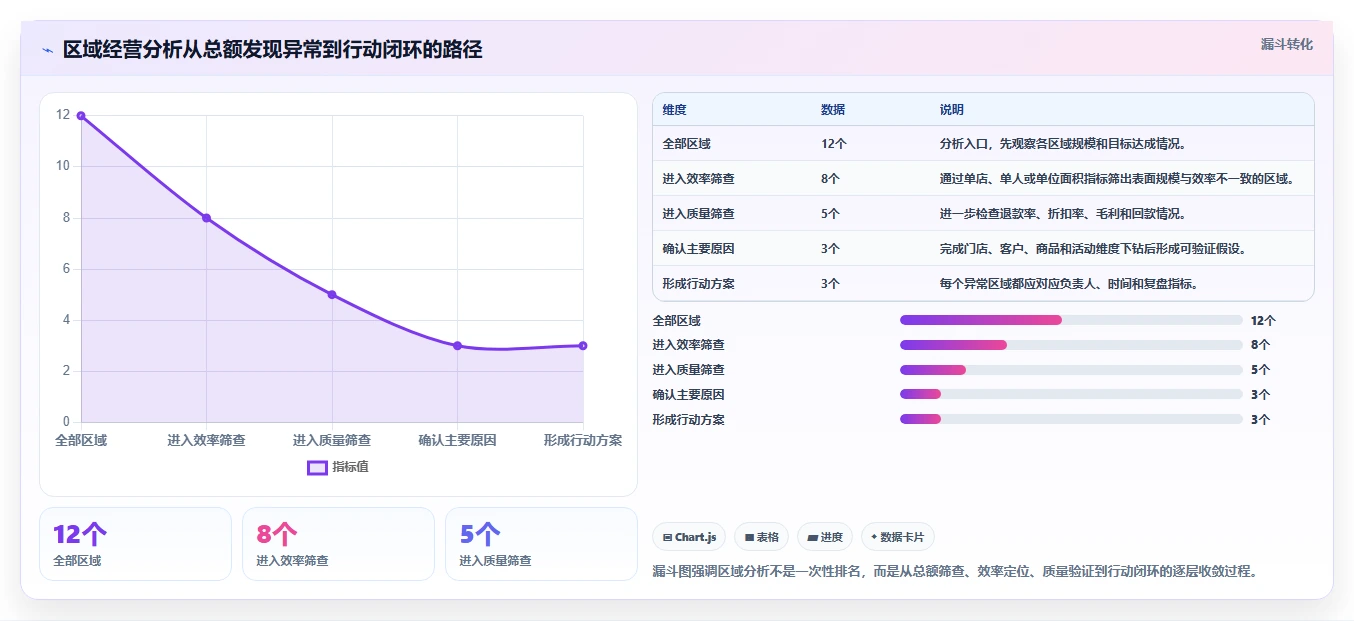Click the 8个 value after the progress bar
1354x621 pixels.
(1260, 345)
